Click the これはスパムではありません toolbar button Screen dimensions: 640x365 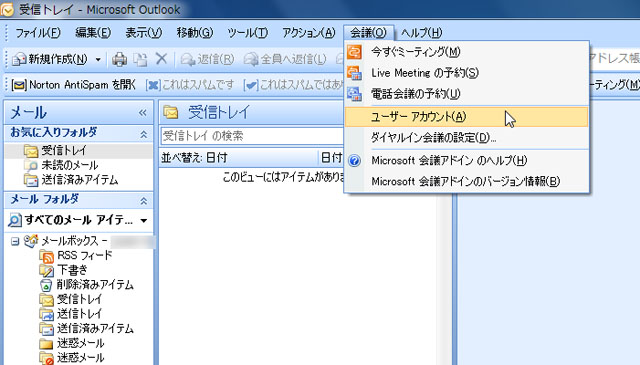click(293, 85)
